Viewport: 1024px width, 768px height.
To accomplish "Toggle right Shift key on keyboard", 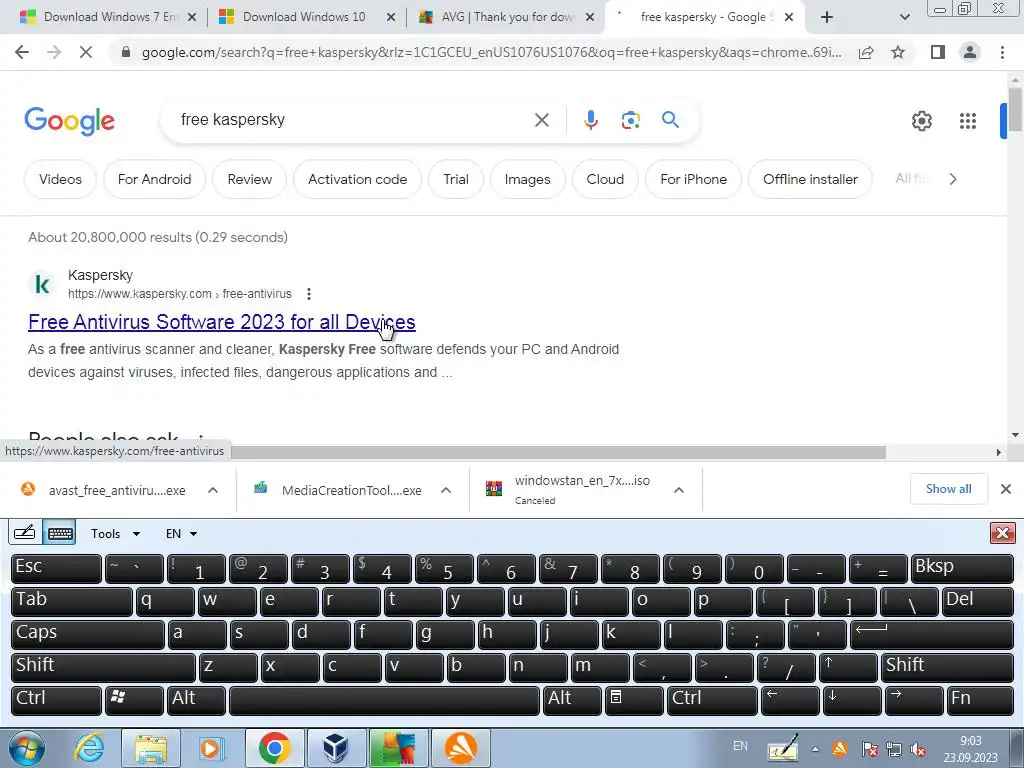I will 947,667.
